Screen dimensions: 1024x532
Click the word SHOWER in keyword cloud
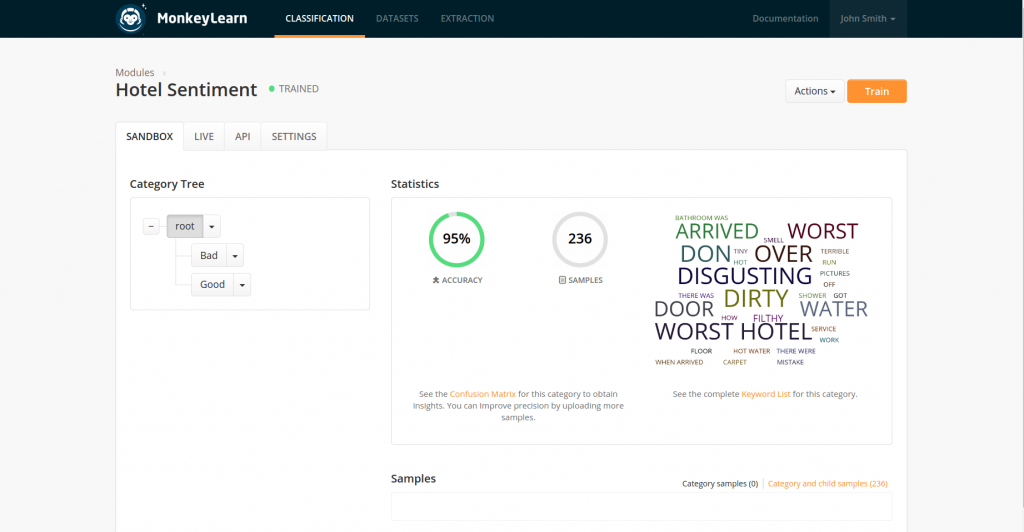point(812,296)
